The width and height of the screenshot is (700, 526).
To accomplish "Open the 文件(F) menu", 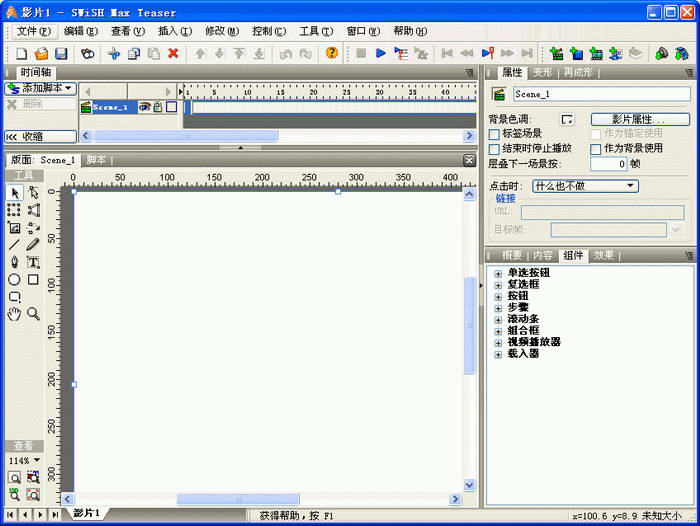I will coord(34,31).
